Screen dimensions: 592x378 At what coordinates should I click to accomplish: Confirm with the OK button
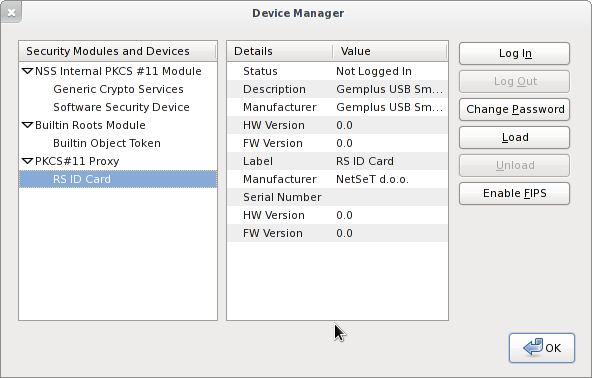click(542, 348)
